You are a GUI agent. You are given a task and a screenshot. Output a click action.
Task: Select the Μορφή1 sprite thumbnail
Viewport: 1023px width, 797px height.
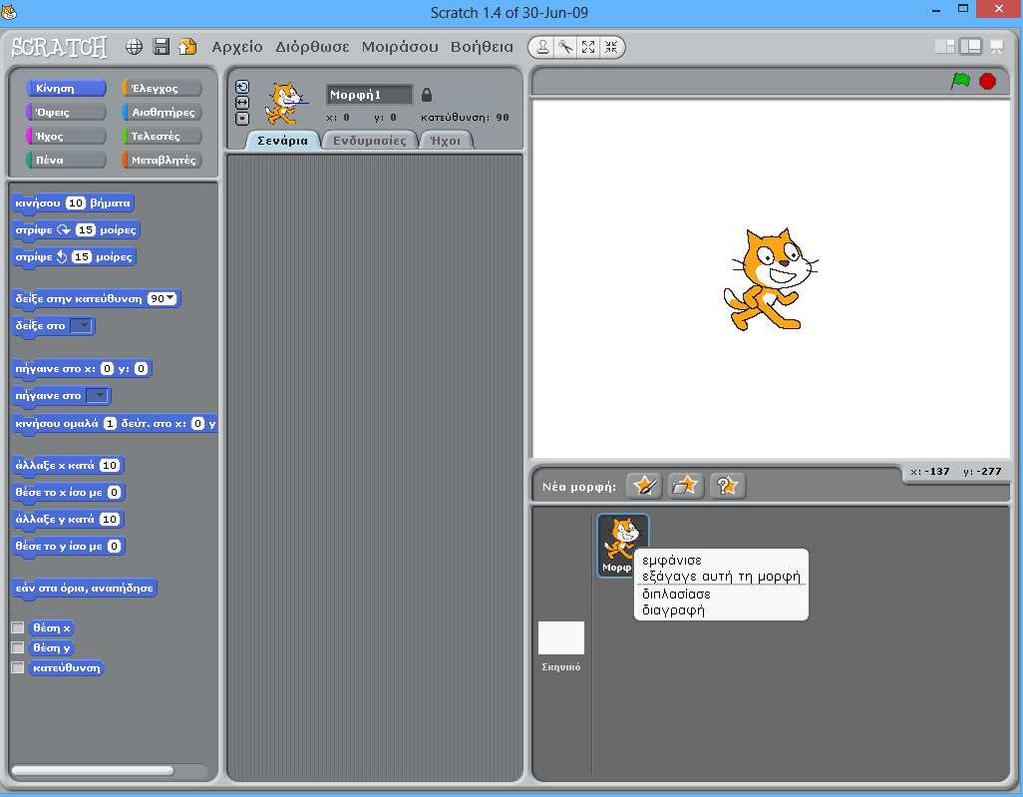[623, 545]
